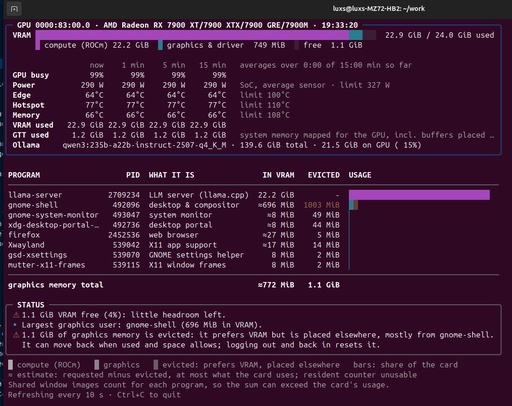Select the firefox program name
The width and height of the screenshot is (512, 406).
pyautogui.click(x=24, y=235)
